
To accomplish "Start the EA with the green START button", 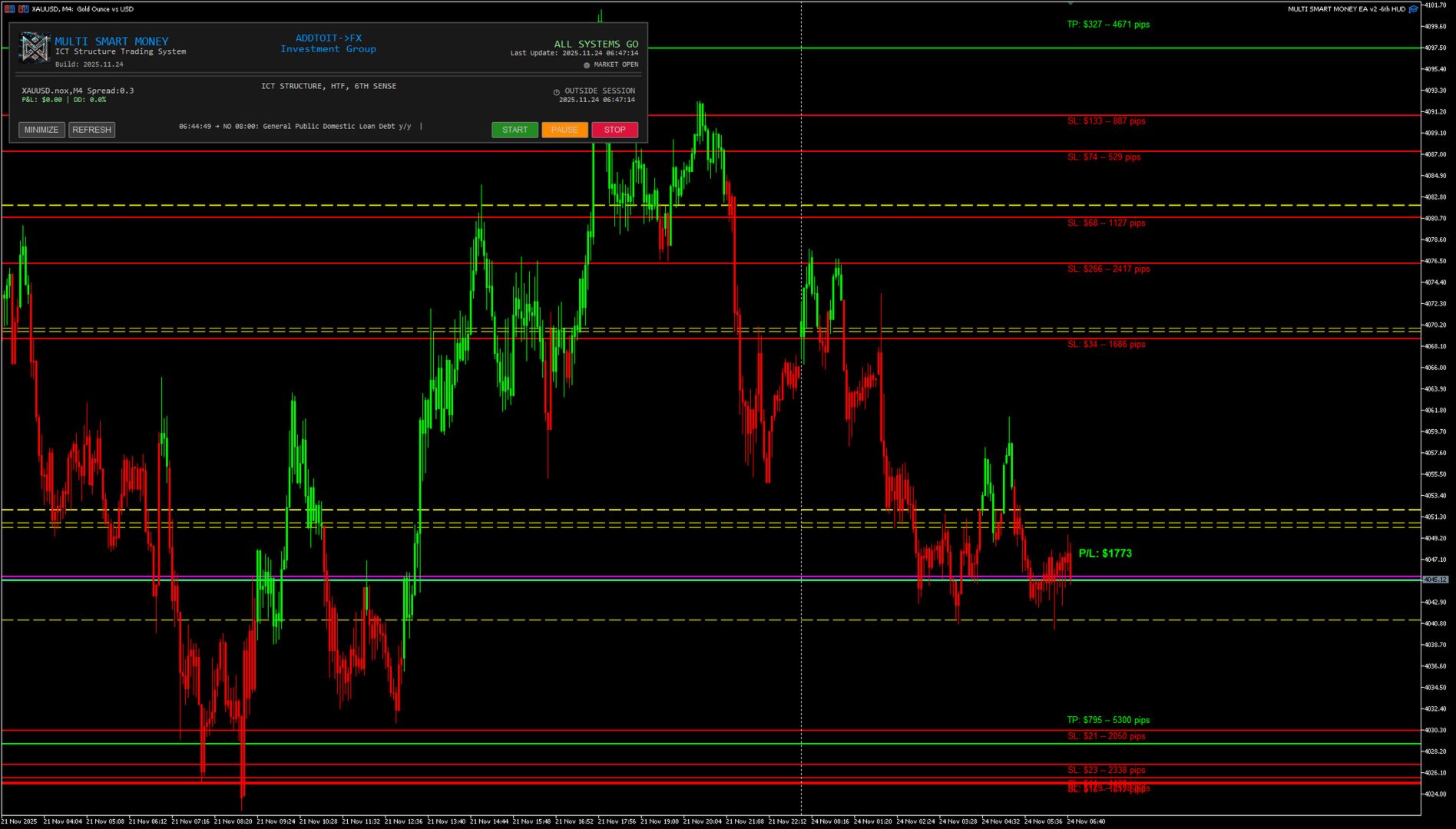I will pos(515,130).
